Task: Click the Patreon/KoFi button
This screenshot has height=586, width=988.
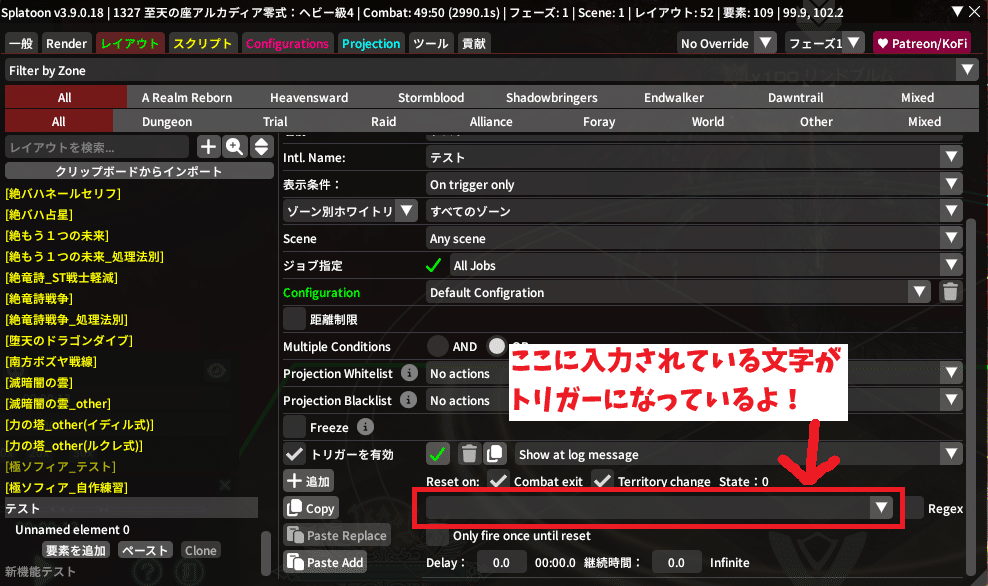Action: [x=921, y=43]
